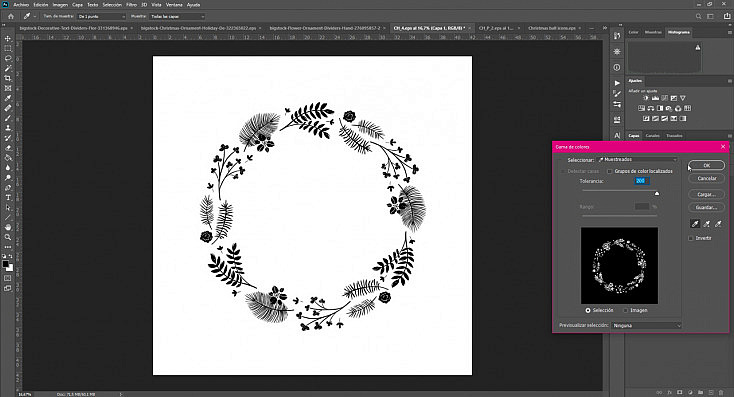This screenshot has height=397, width=734.
Task: Click the selection preview thumbnail
Action: coord(619,265)
